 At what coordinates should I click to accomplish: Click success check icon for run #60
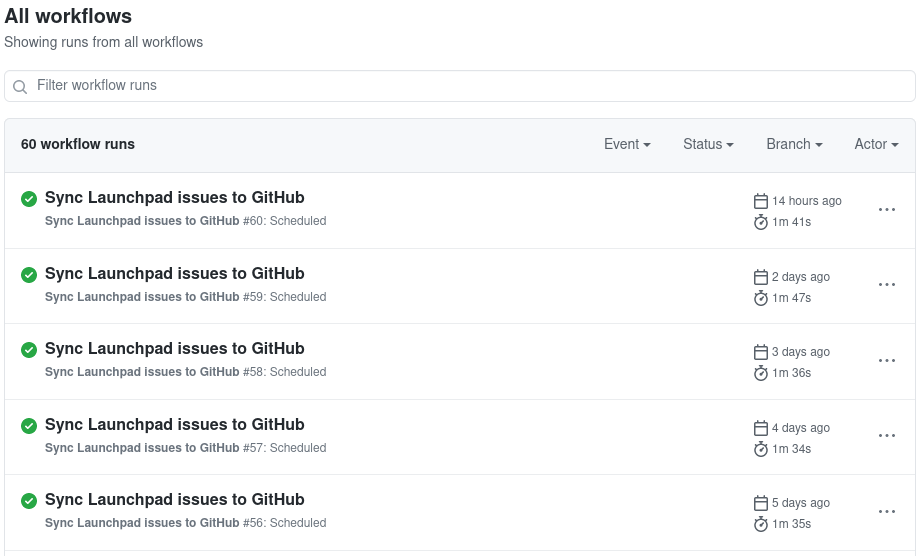point(29,199)
